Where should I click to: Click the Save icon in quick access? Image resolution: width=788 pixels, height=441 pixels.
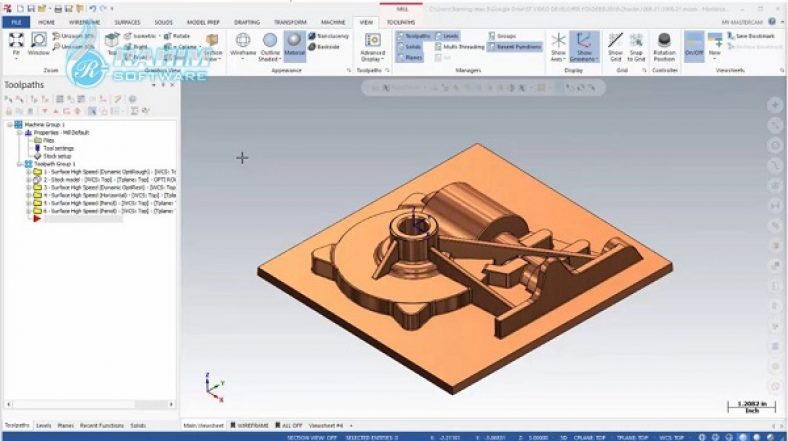[31, 9]
